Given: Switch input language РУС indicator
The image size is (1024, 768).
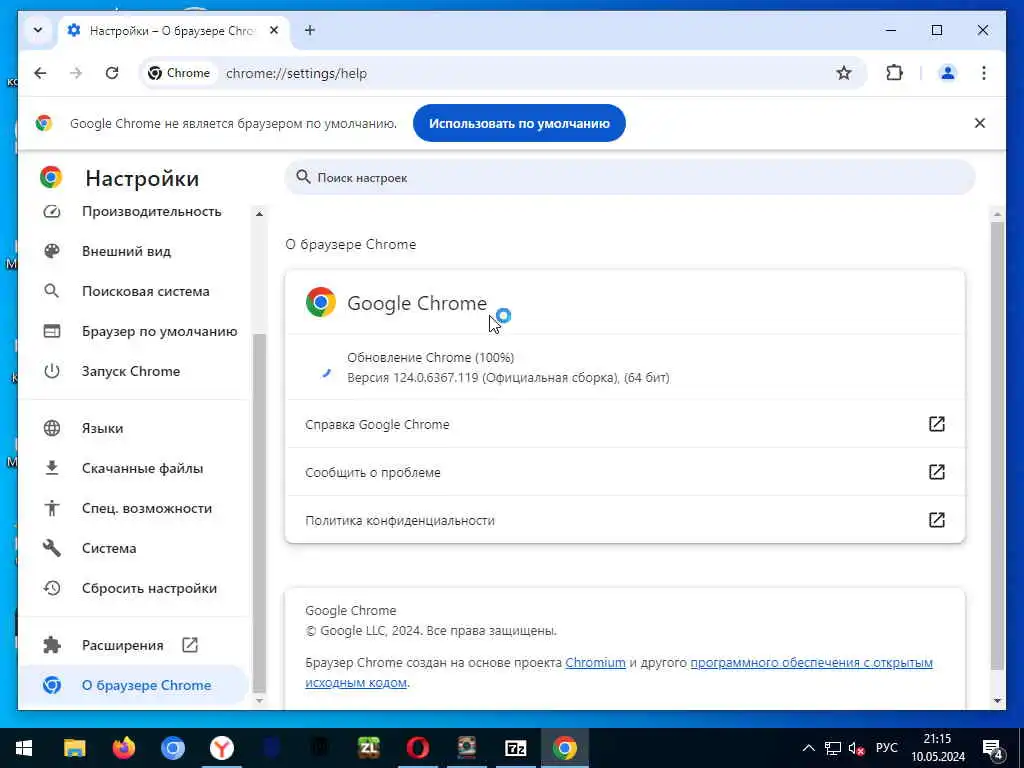Looking at the screenshot, I should (x=886, y=748).
